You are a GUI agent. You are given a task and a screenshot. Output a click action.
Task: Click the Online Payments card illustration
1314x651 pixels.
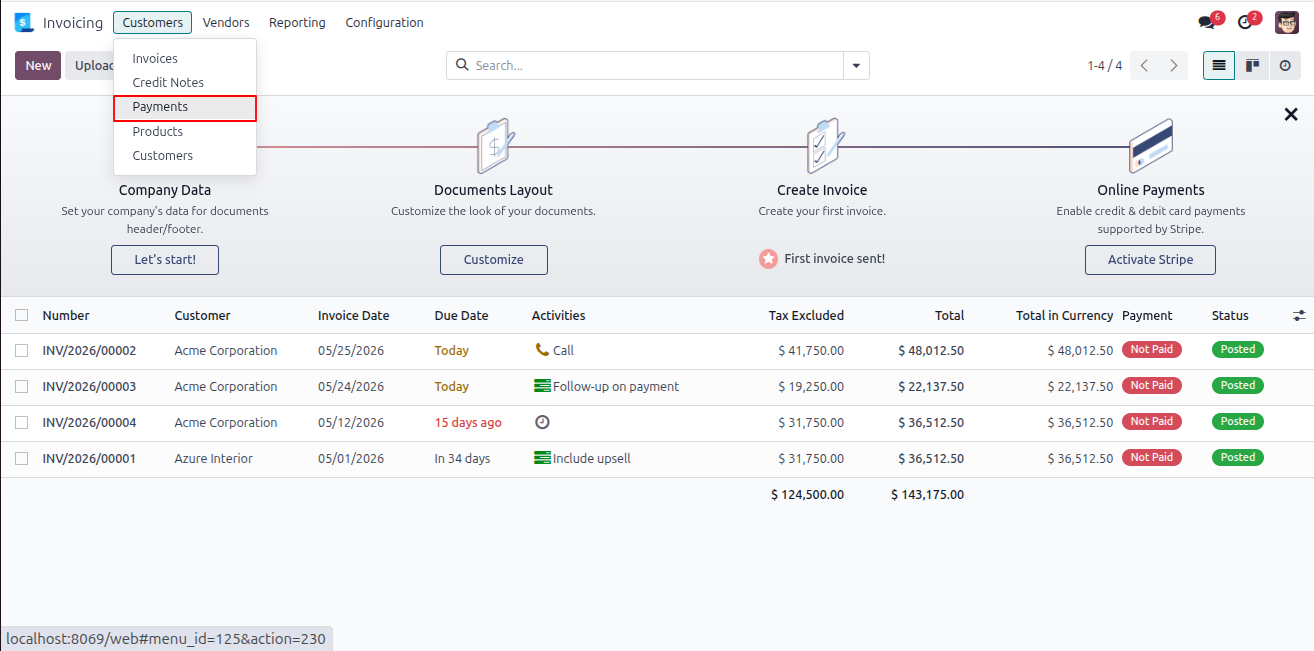[x=1151, y=146]
